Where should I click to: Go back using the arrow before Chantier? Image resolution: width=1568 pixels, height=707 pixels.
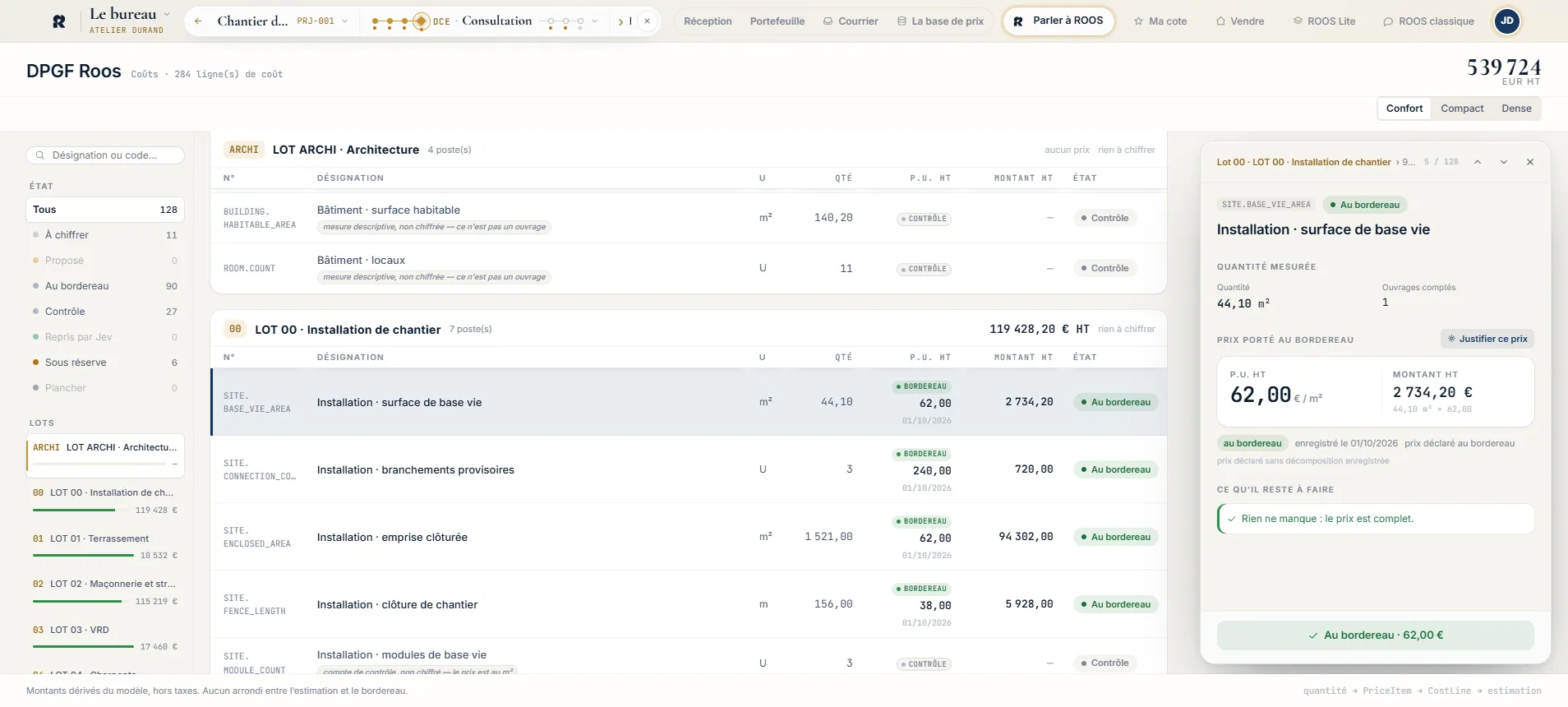[x=198, y=21]
